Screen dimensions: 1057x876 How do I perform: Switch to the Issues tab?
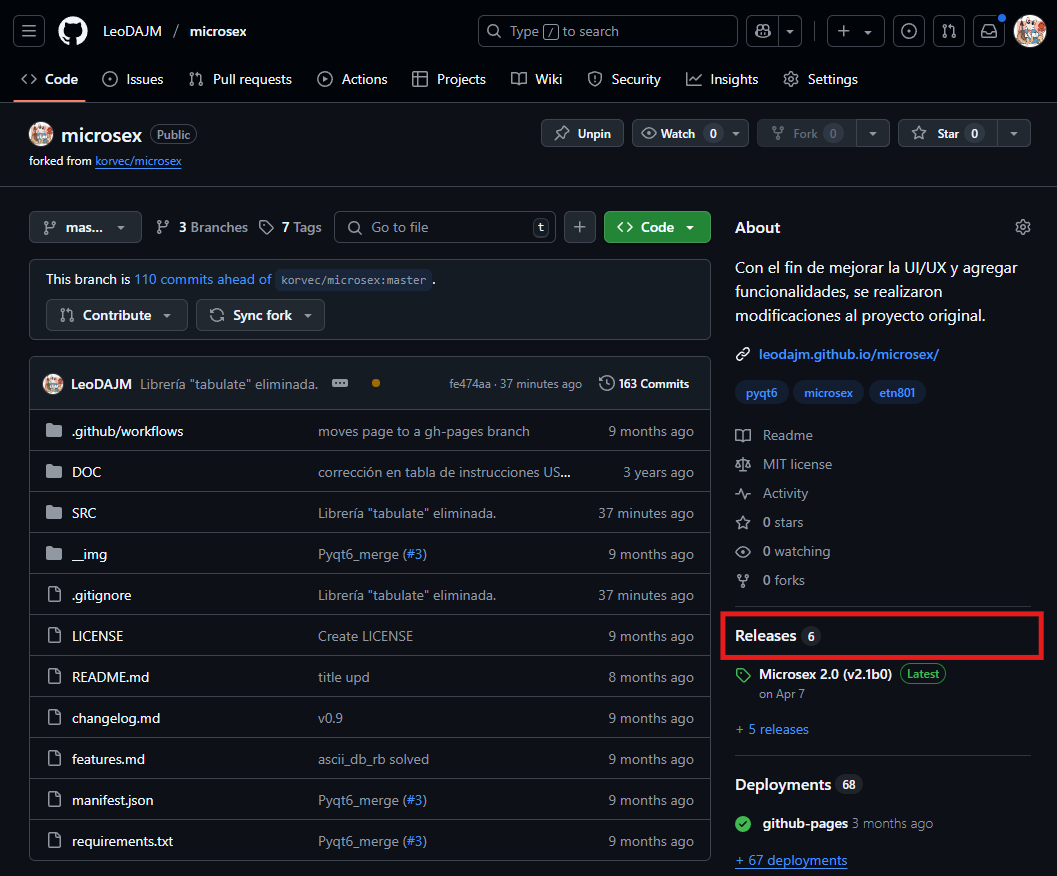(x=133, y=80)
